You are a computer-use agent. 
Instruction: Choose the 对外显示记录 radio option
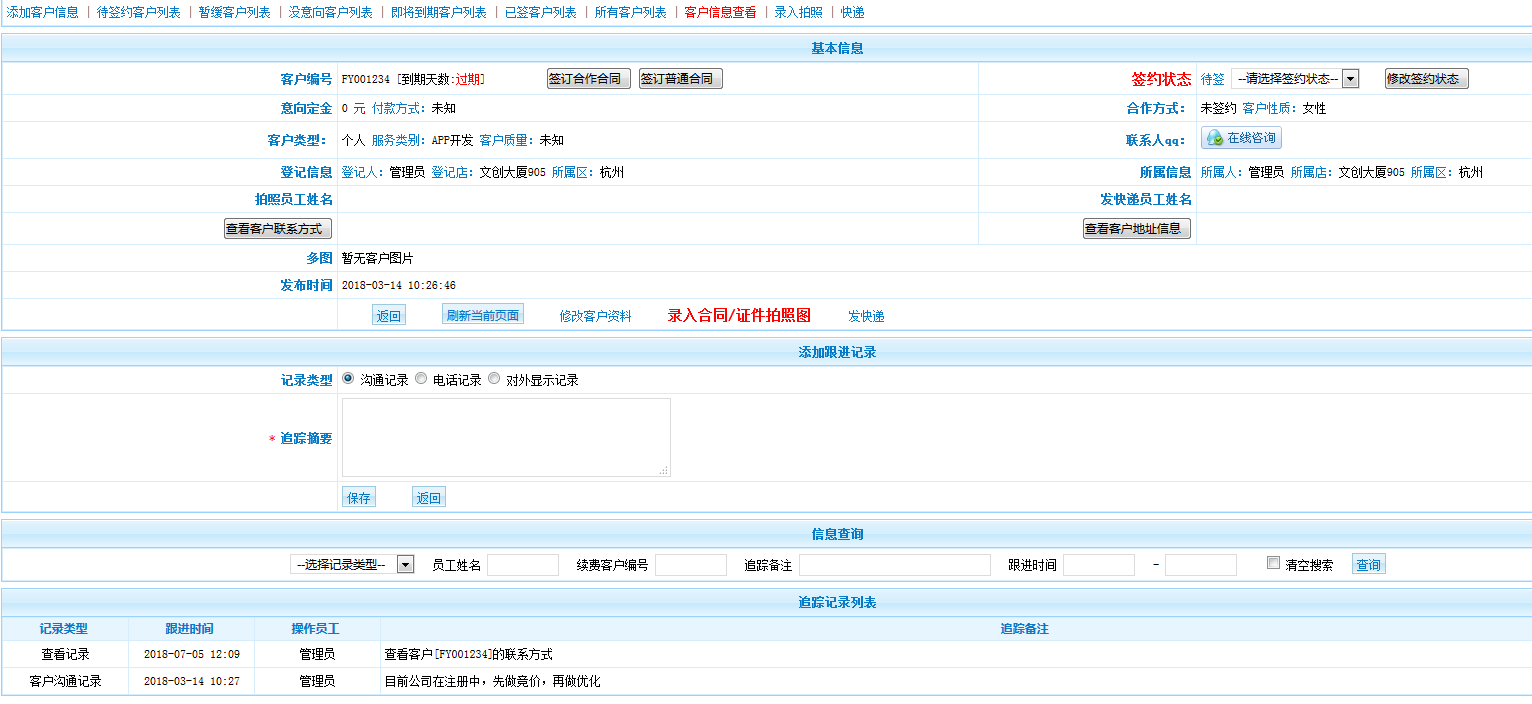(x=494, y=379)
